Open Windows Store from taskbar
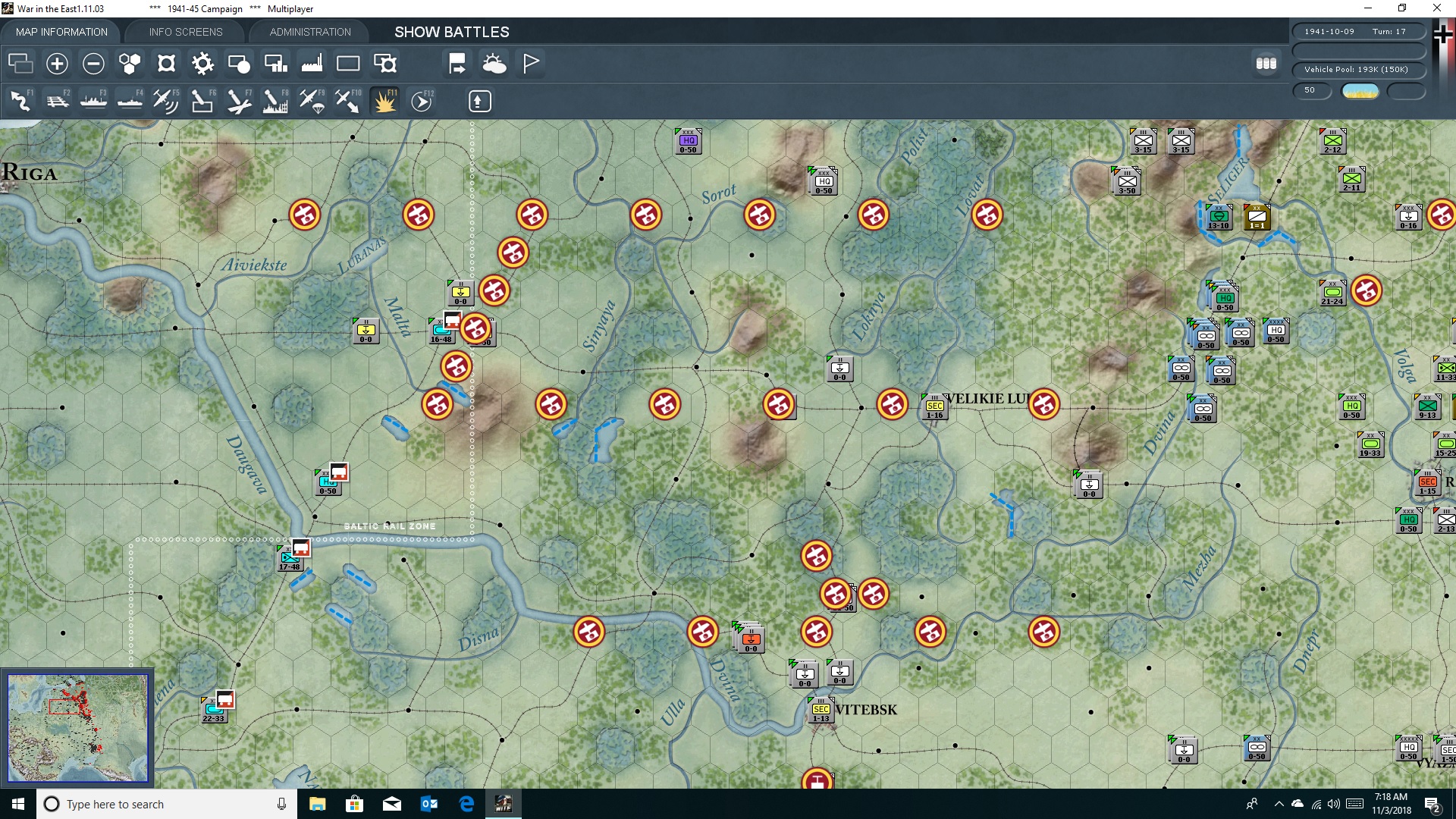This screenshot has height=819, width=1456. [x=354, y=804]
